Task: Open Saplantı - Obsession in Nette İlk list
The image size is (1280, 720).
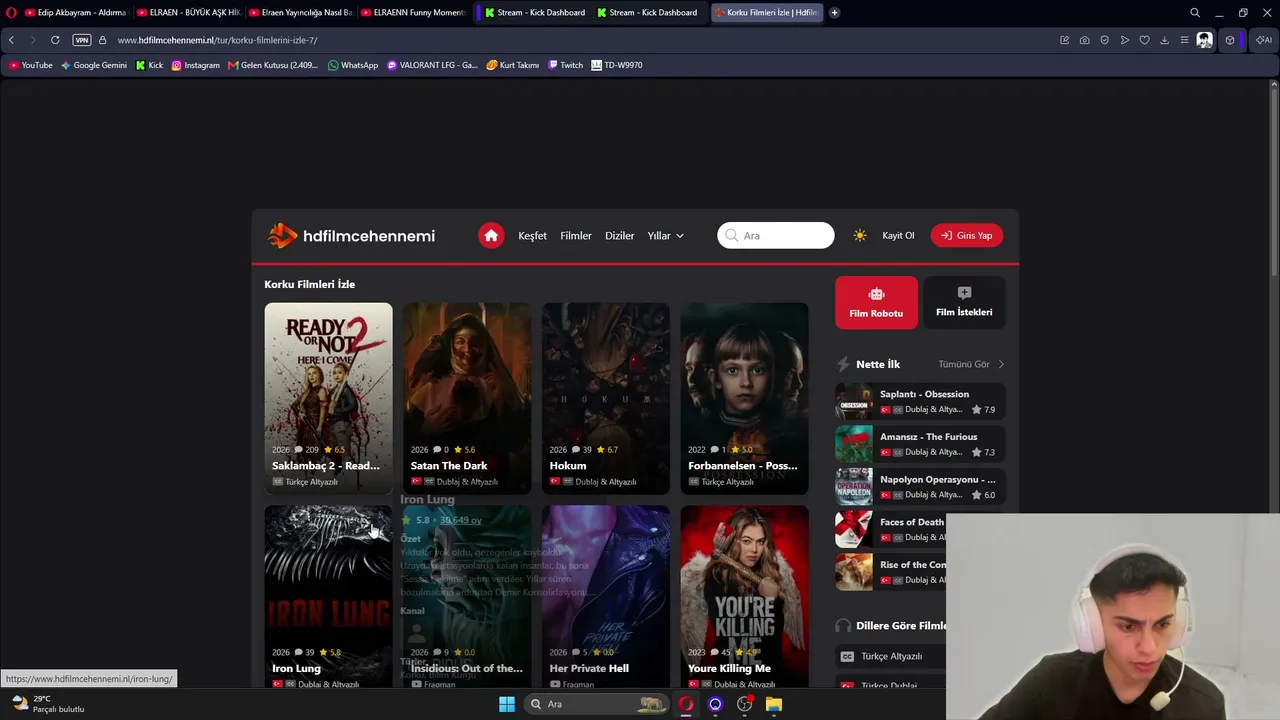Action: click(920, 401)
